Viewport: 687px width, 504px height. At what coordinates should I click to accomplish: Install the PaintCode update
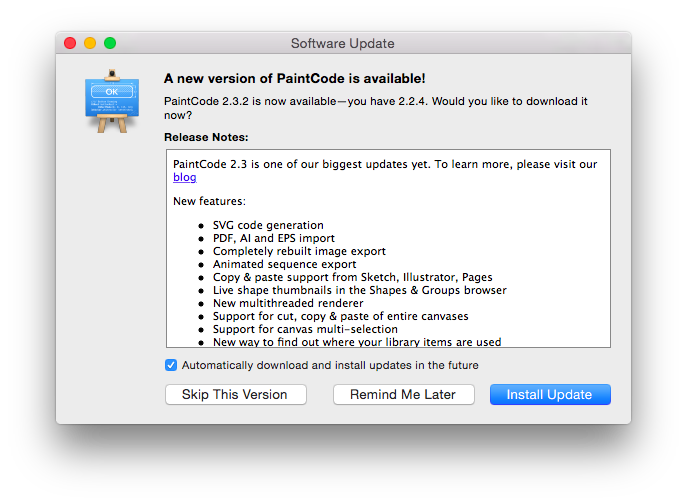(x=550, y=394)
